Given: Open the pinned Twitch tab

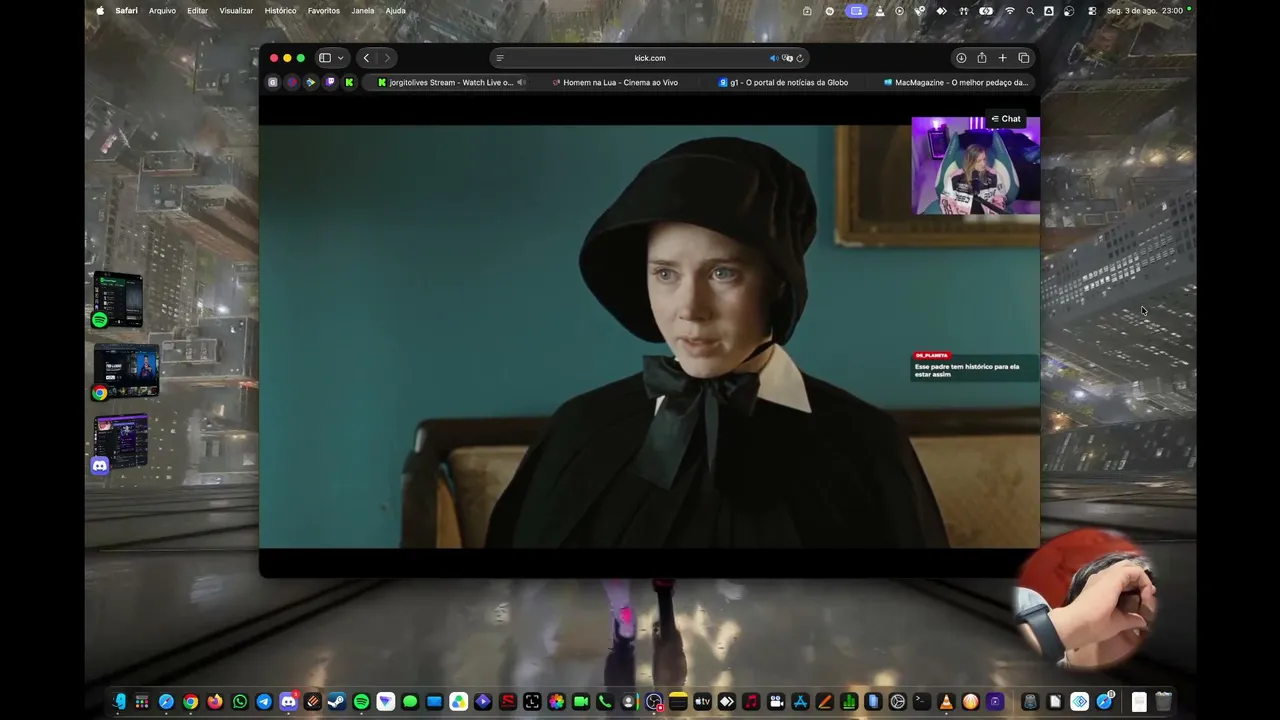Looking at the screenshot, I should point(330,83).
